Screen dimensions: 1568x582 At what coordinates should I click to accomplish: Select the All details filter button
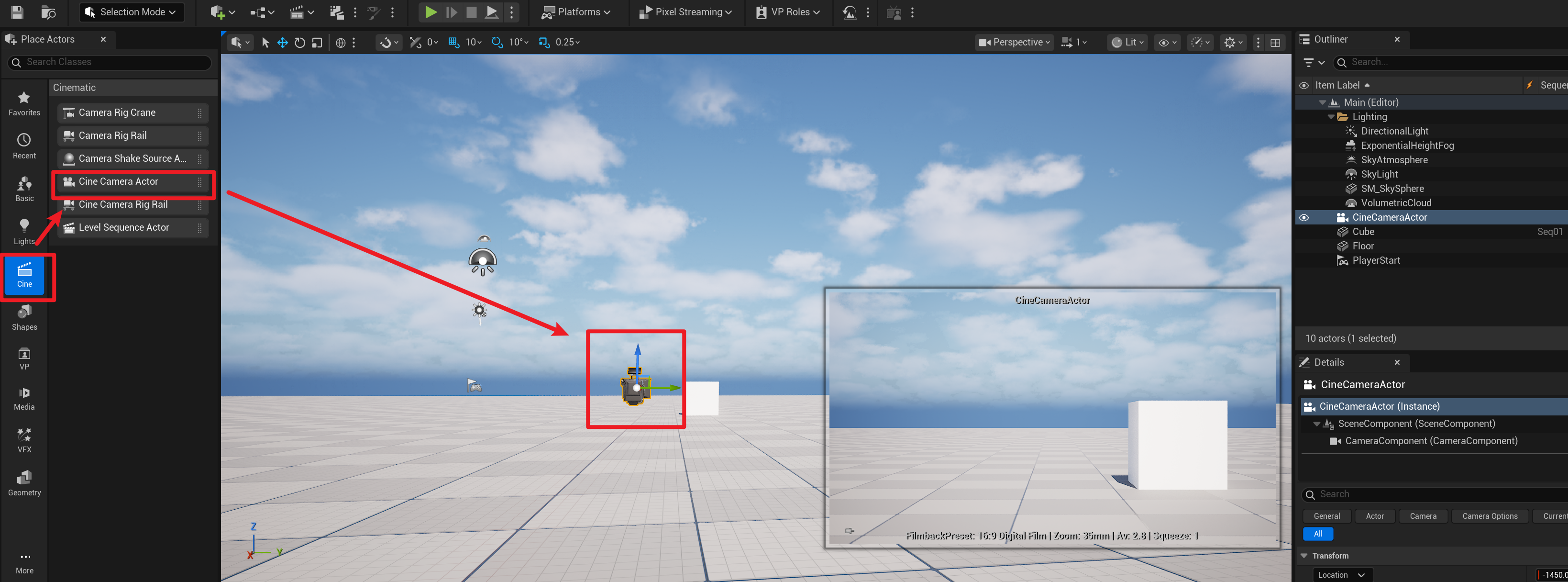tap(1317, 533)
